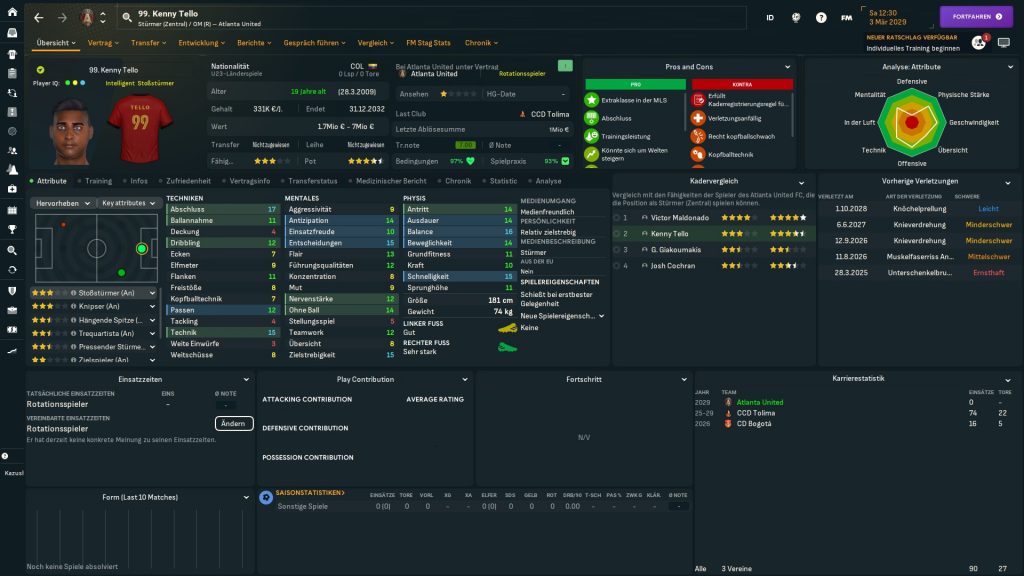
Task: Click the search magnifier beside the player name
Action: [128, 18]
